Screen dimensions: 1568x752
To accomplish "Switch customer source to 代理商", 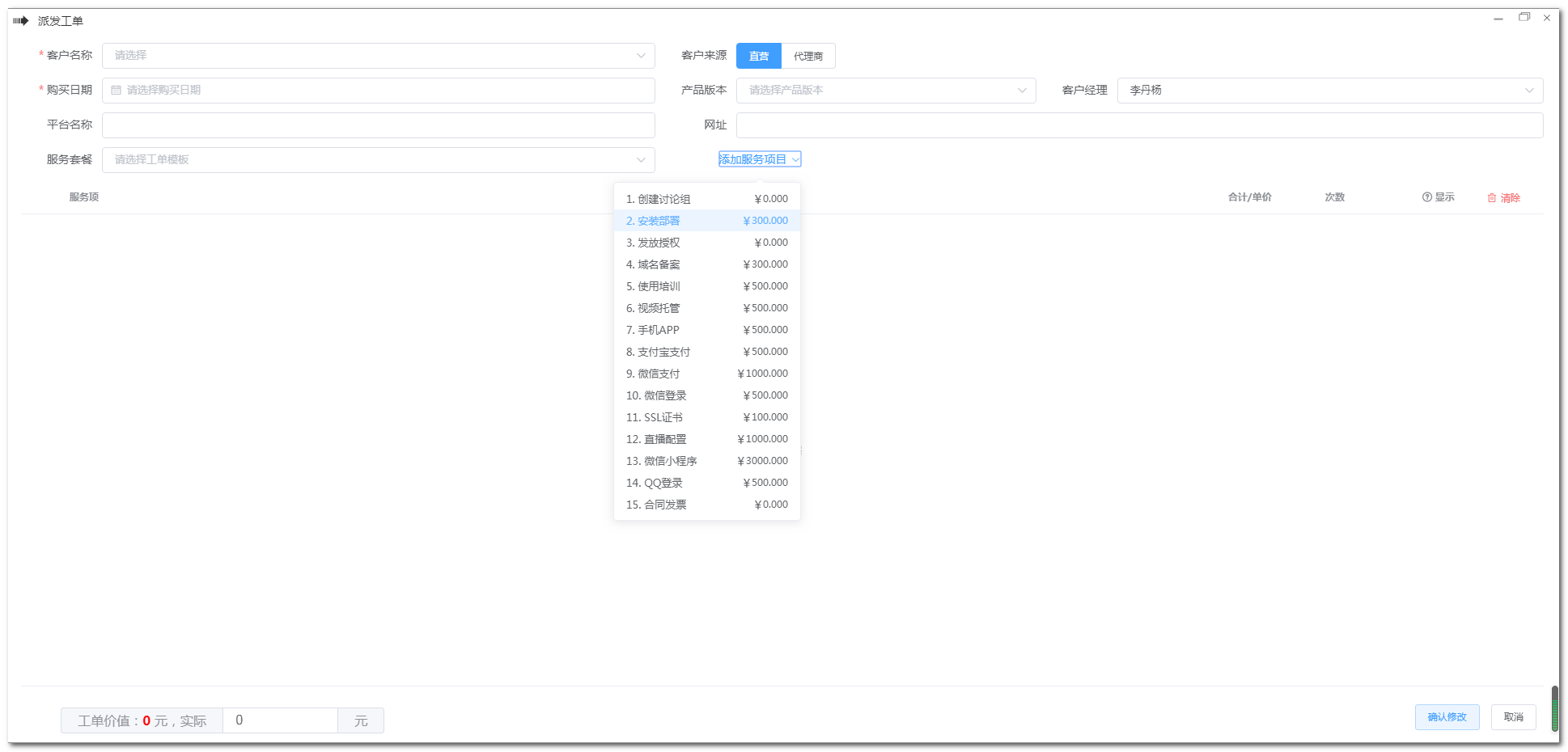I will click(808, 56).
